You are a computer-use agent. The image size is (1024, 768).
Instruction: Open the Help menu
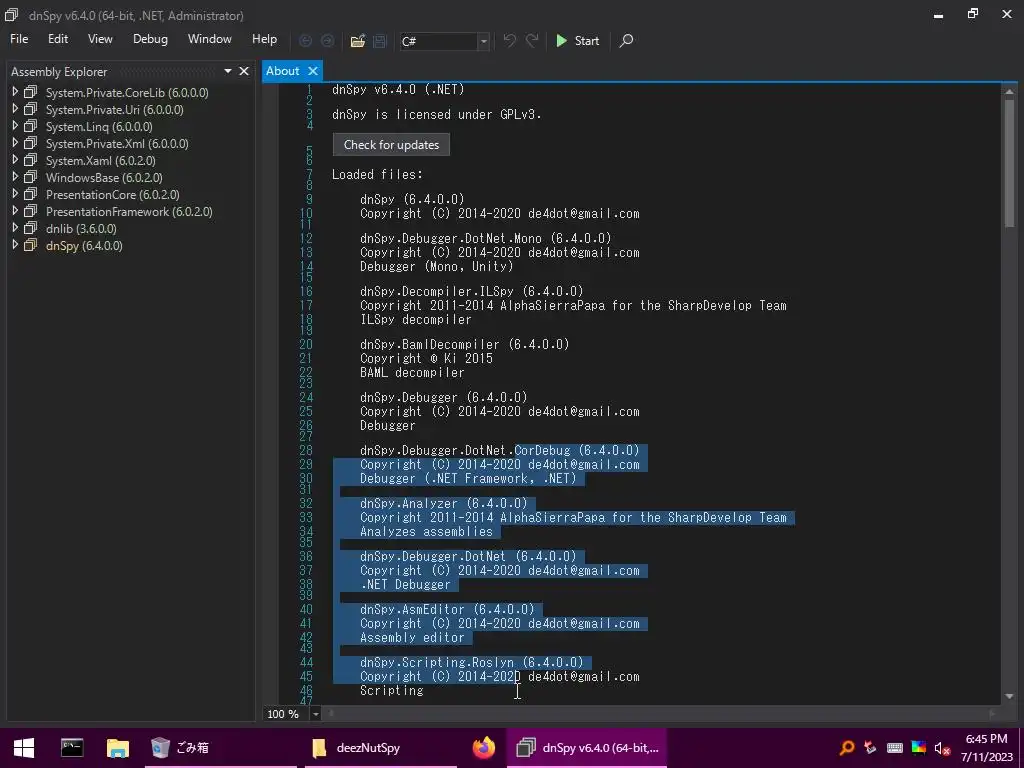[x=264, y=39]
